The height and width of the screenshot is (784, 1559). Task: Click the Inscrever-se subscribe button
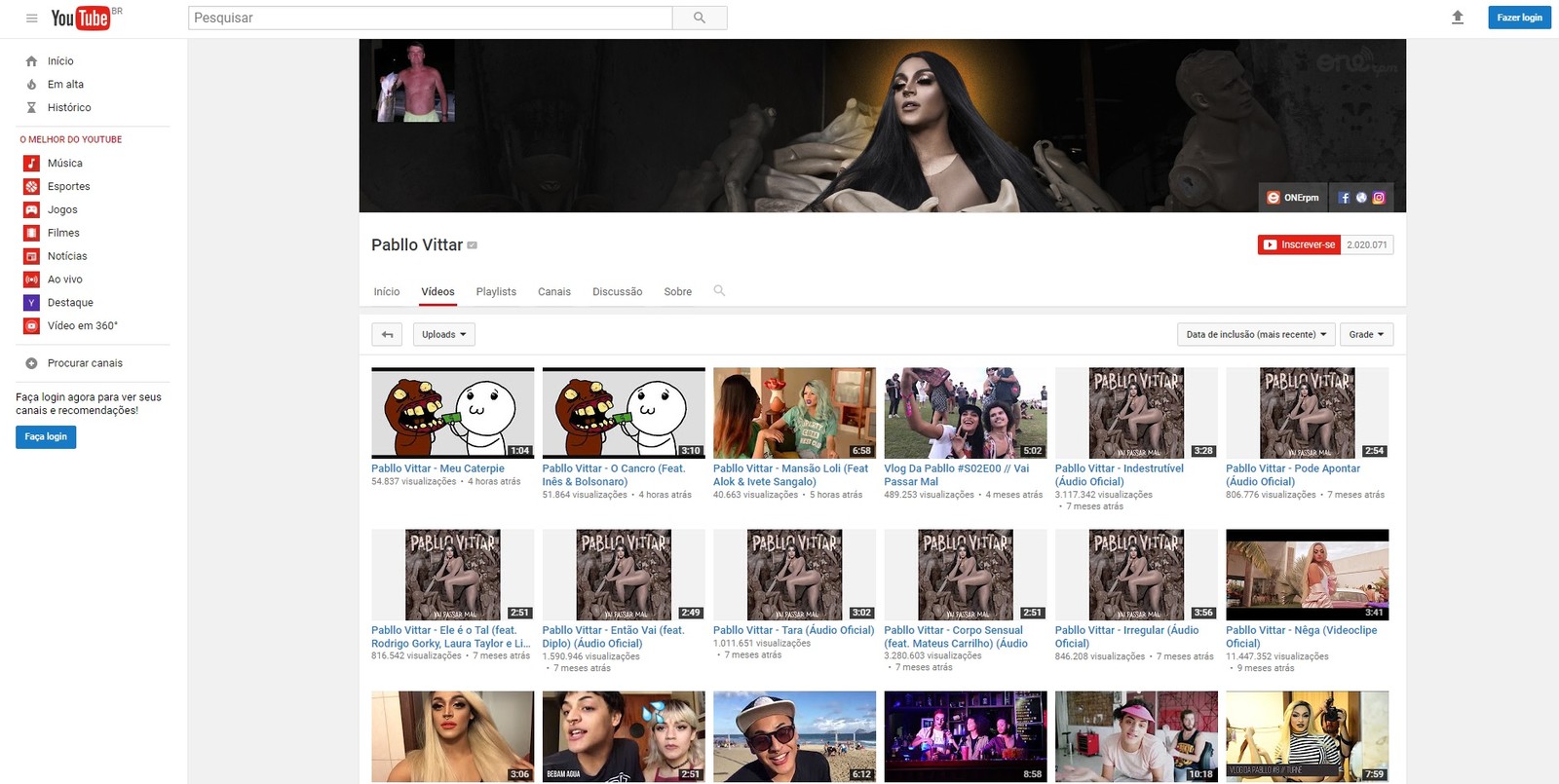tap(1299, 244)
